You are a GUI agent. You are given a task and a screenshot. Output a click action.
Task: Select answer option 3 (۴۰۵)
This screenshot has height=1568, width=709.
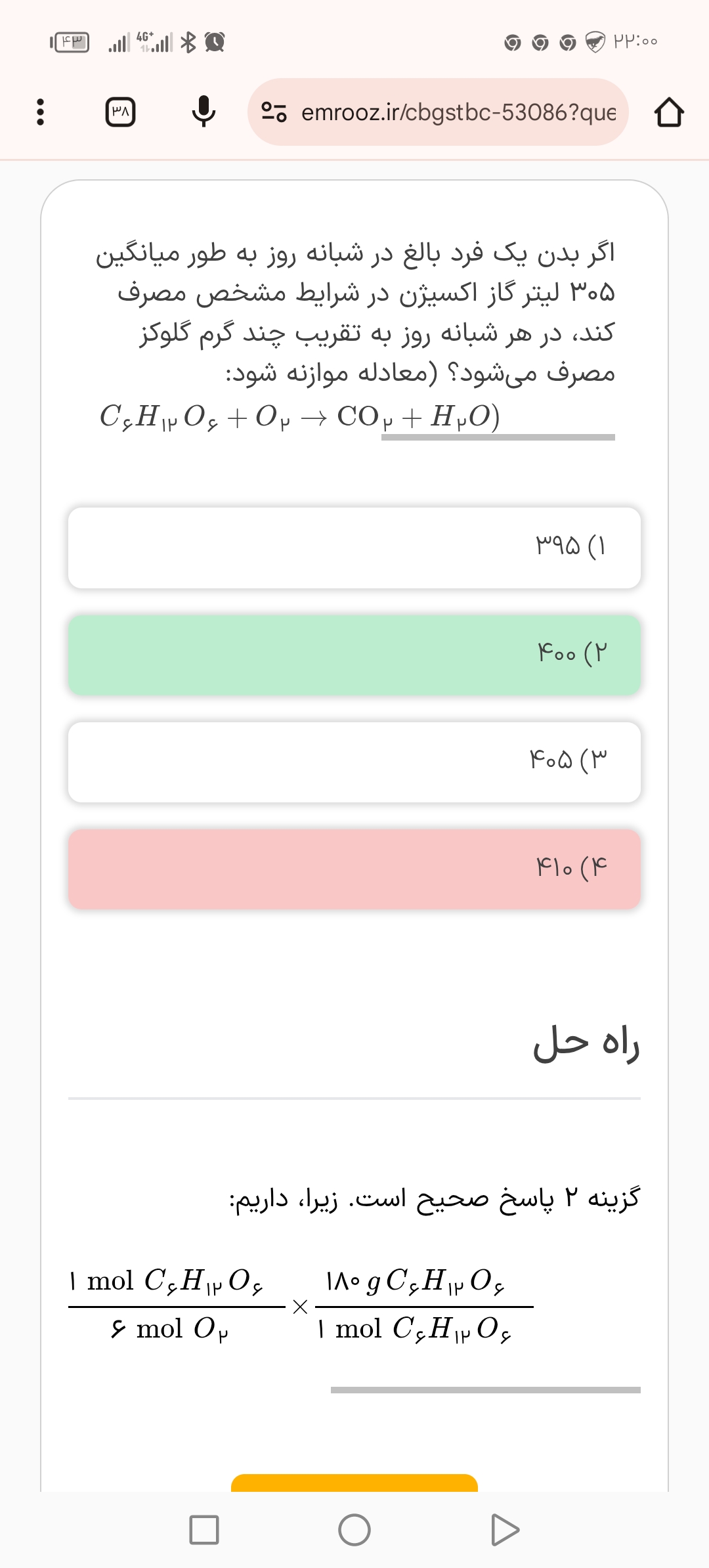tap(354, 762)
